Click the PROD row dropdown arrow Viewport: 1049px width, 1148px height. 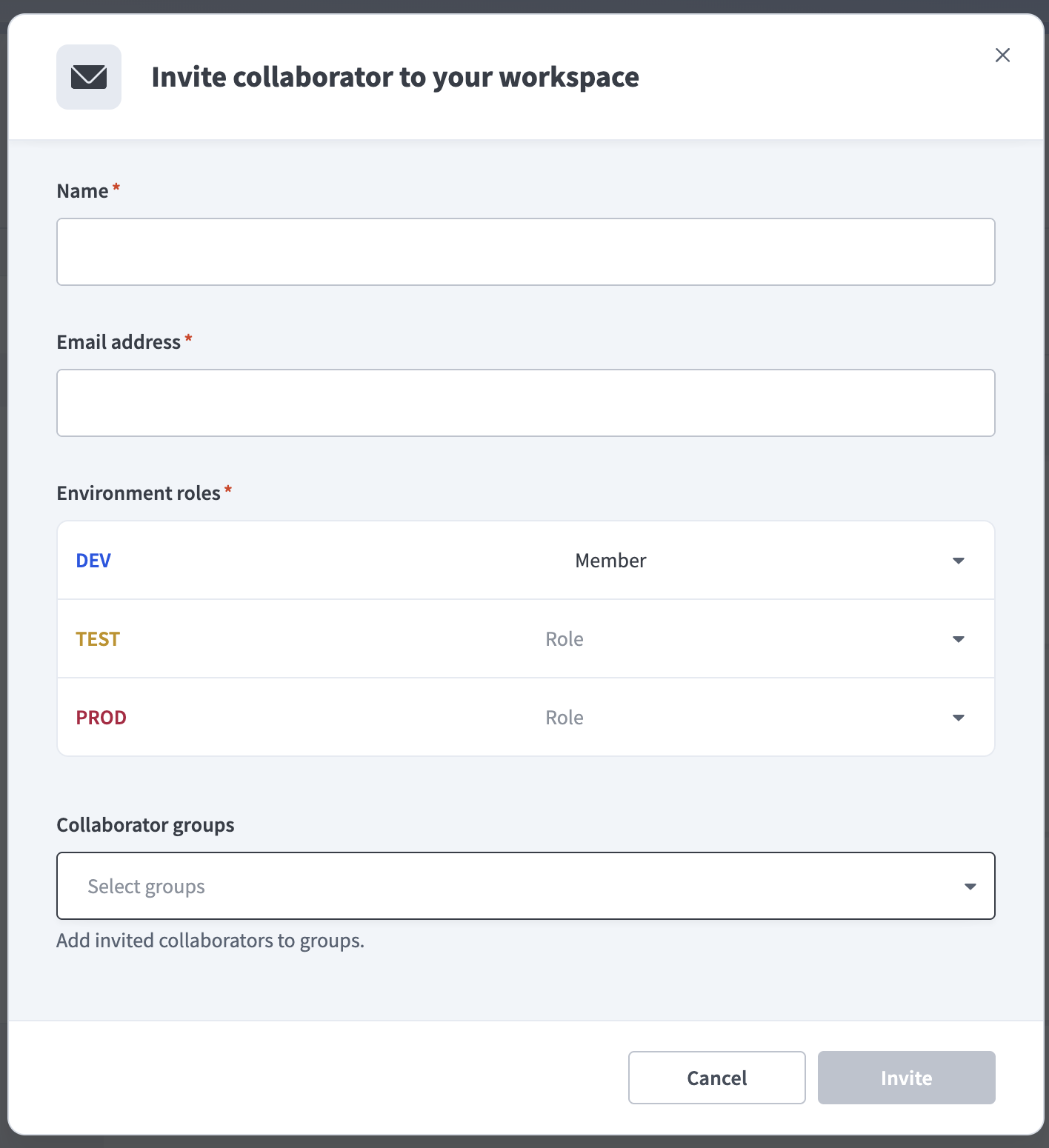click(x=958, y=718)
